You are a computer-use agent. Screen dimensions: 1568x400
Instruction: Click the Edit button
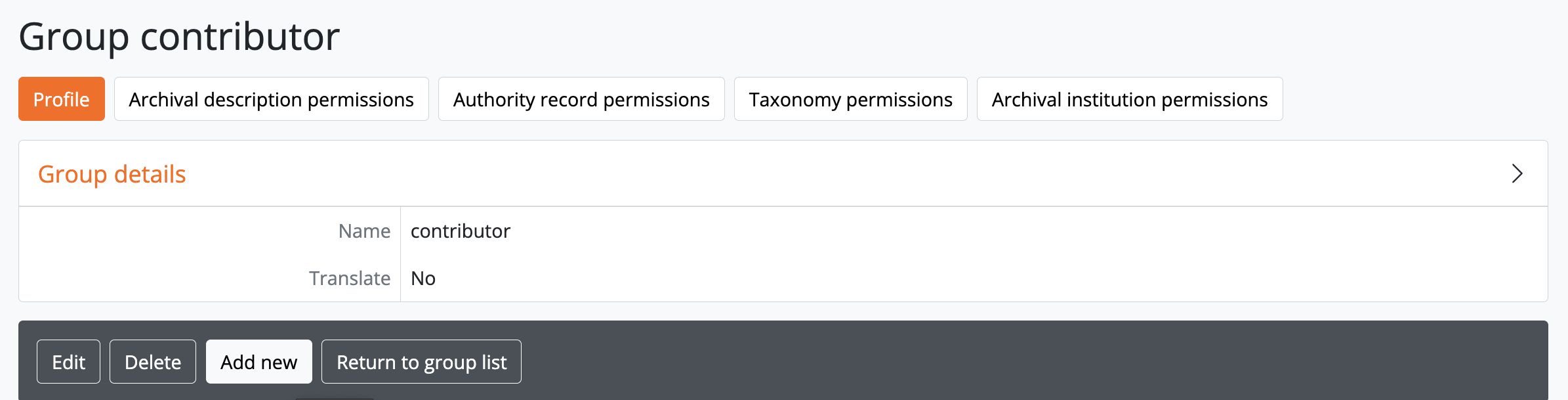(68, 362)
